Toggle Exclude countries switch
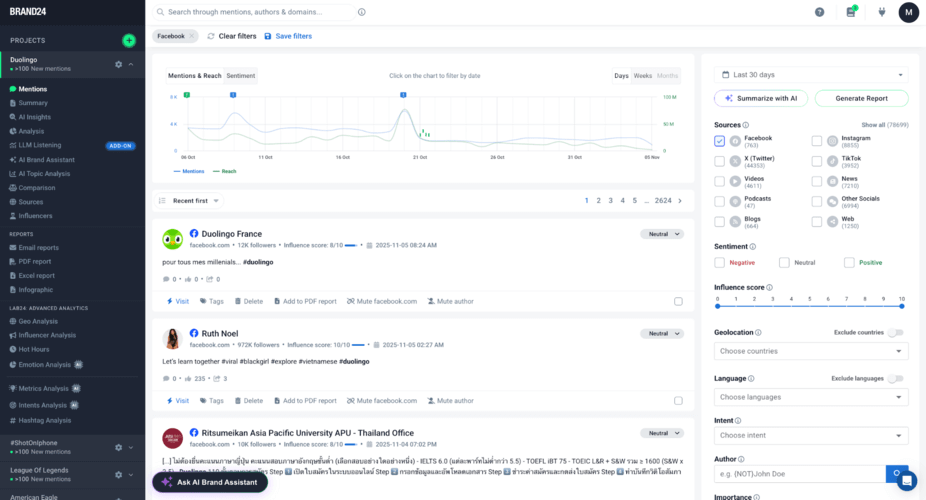The image size is (926, 500). click(896, 332)
